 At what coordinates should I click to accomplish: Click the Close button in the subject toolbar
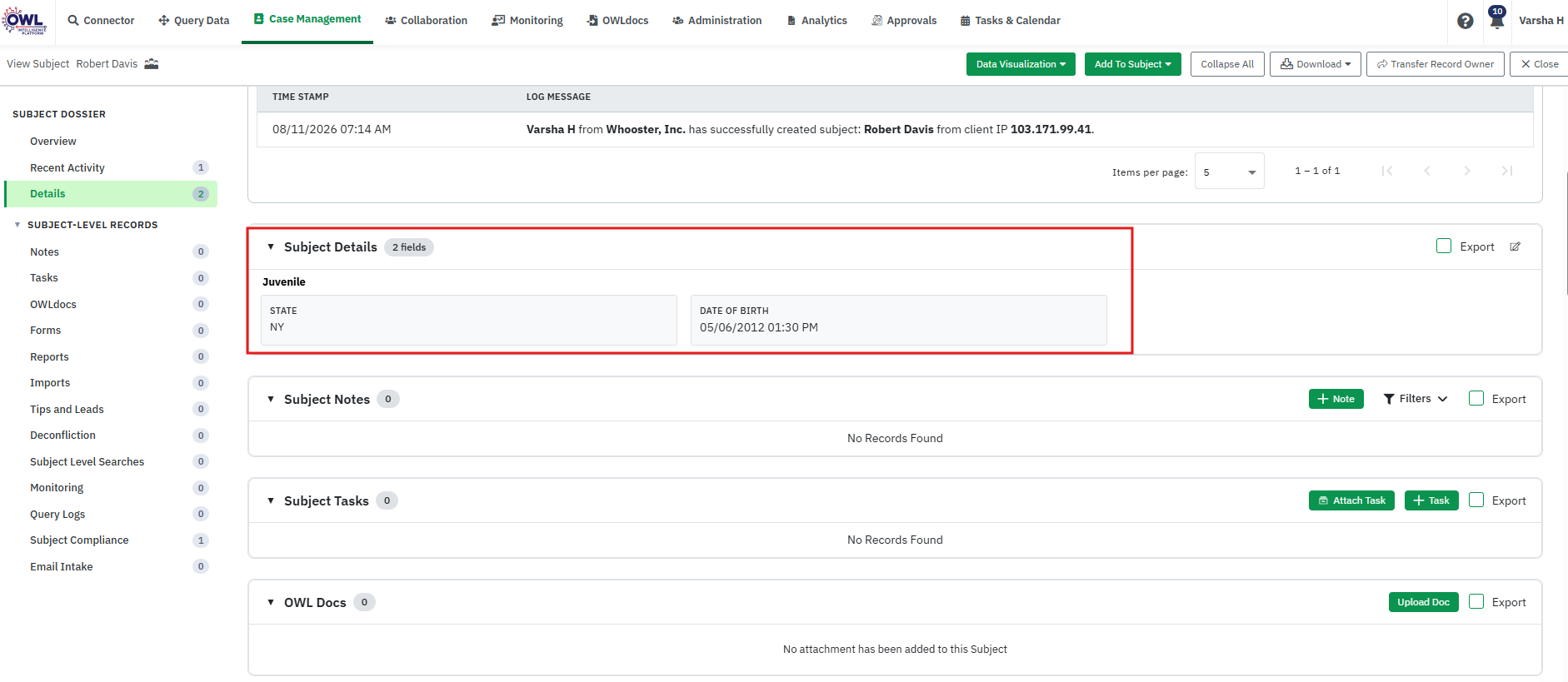[x=1539, y=64]
